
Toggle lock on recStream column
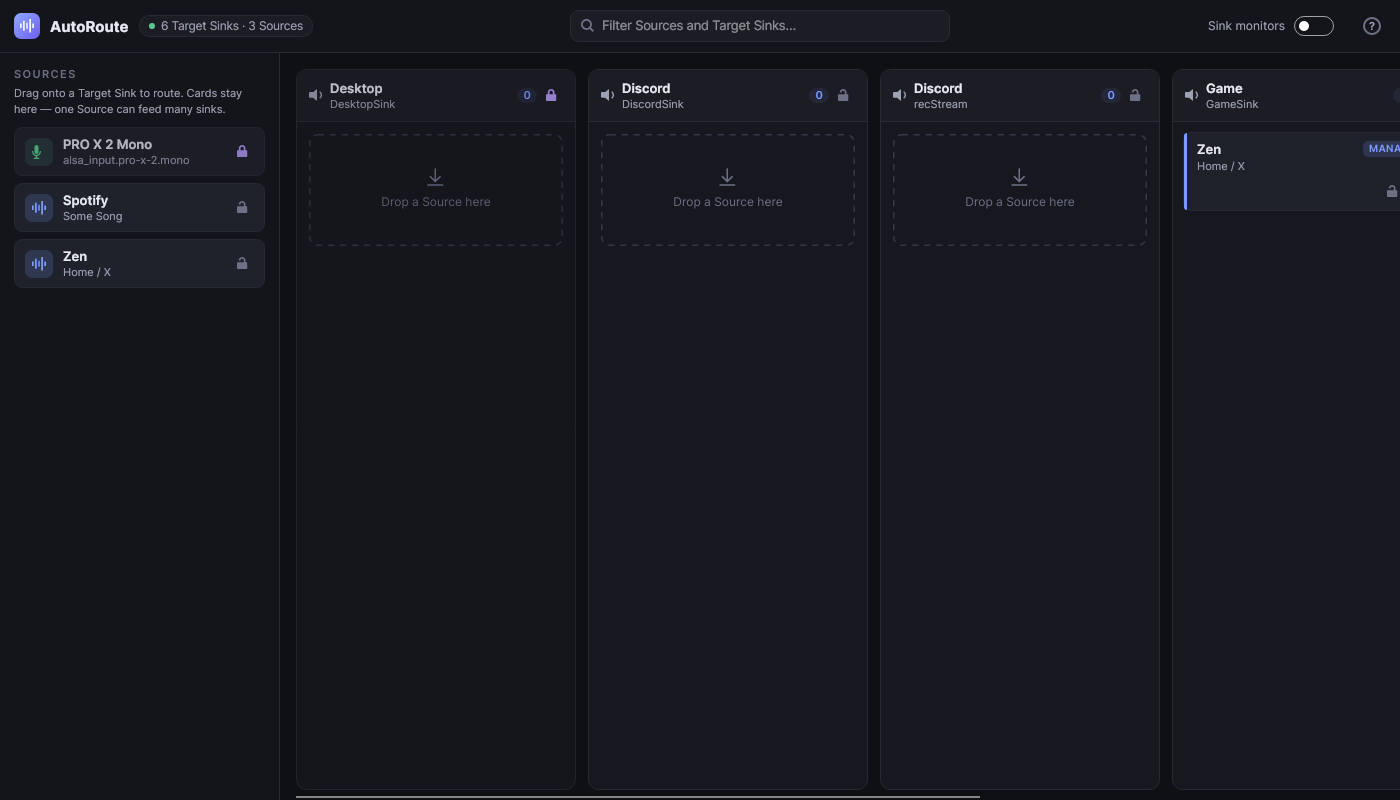tap(1135, 96)
